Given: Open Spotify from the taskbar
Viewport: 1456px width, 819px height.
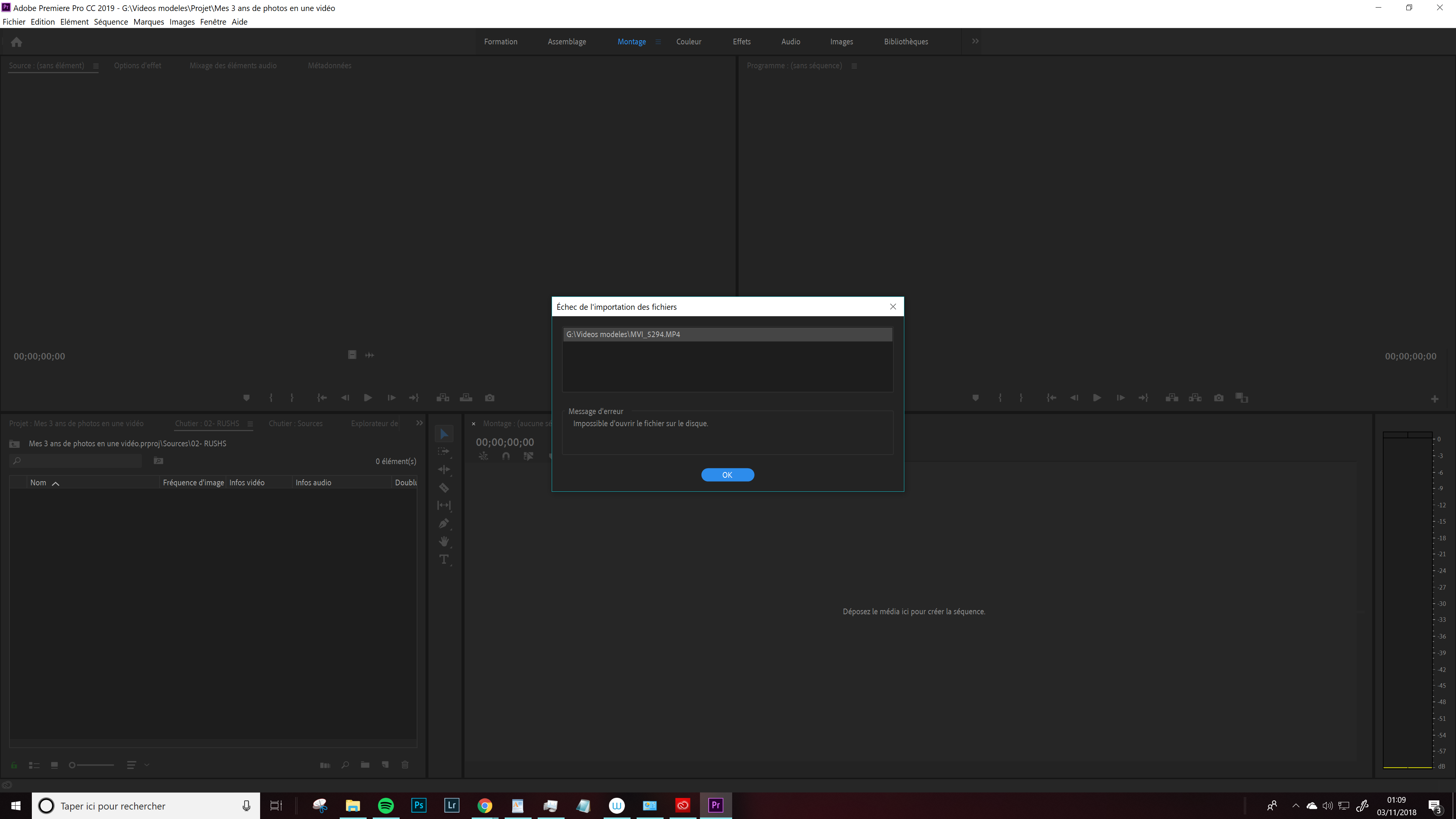Looking at the screenshot, I should [386, 805].
